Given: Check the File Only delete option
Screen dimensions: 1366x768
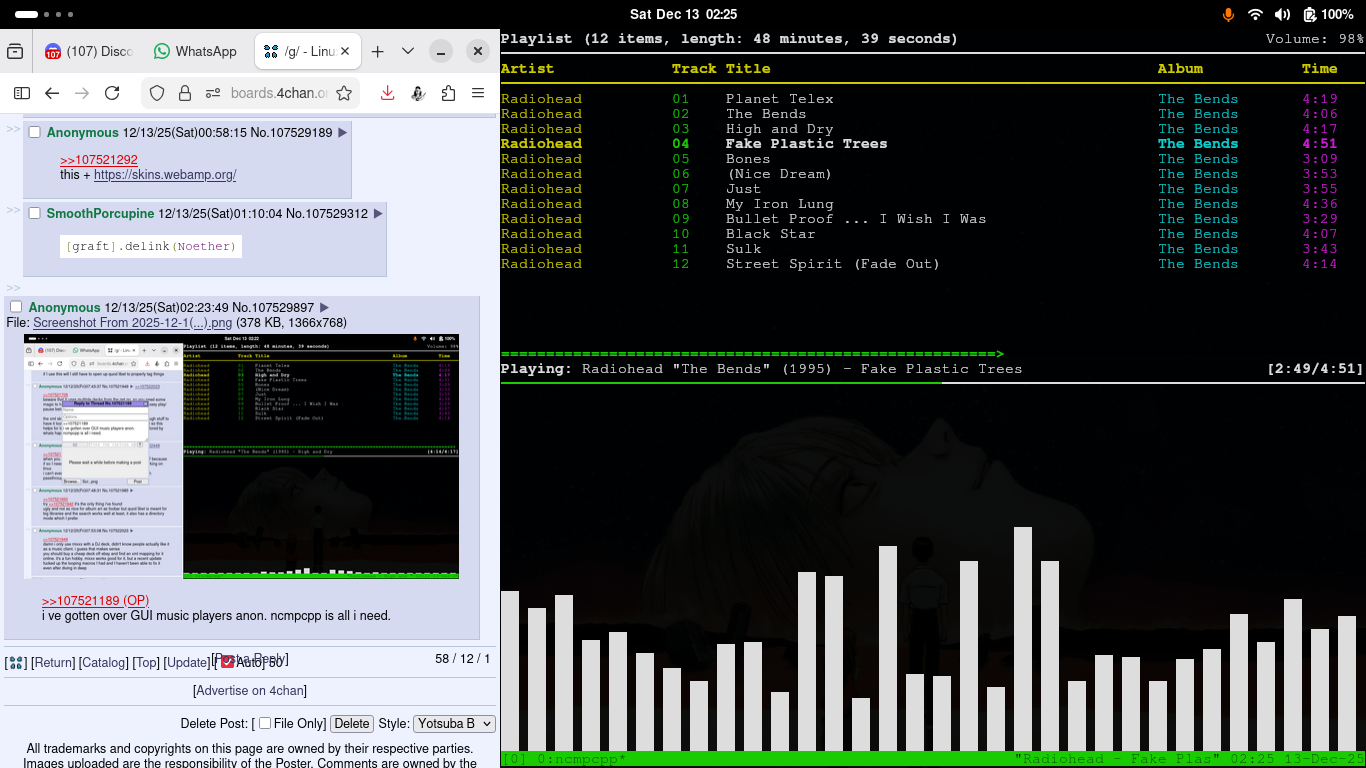Looking at the screenshot, I should [x=265, y=723].
